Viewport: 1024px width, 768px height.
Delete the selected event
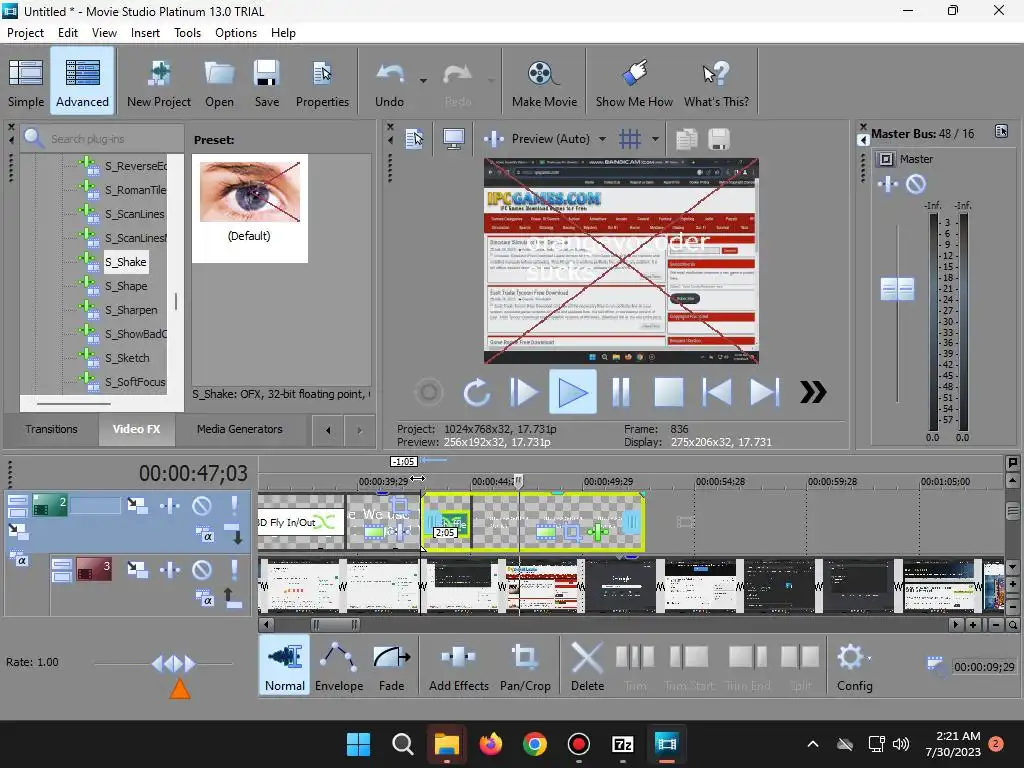coord(587,665)
